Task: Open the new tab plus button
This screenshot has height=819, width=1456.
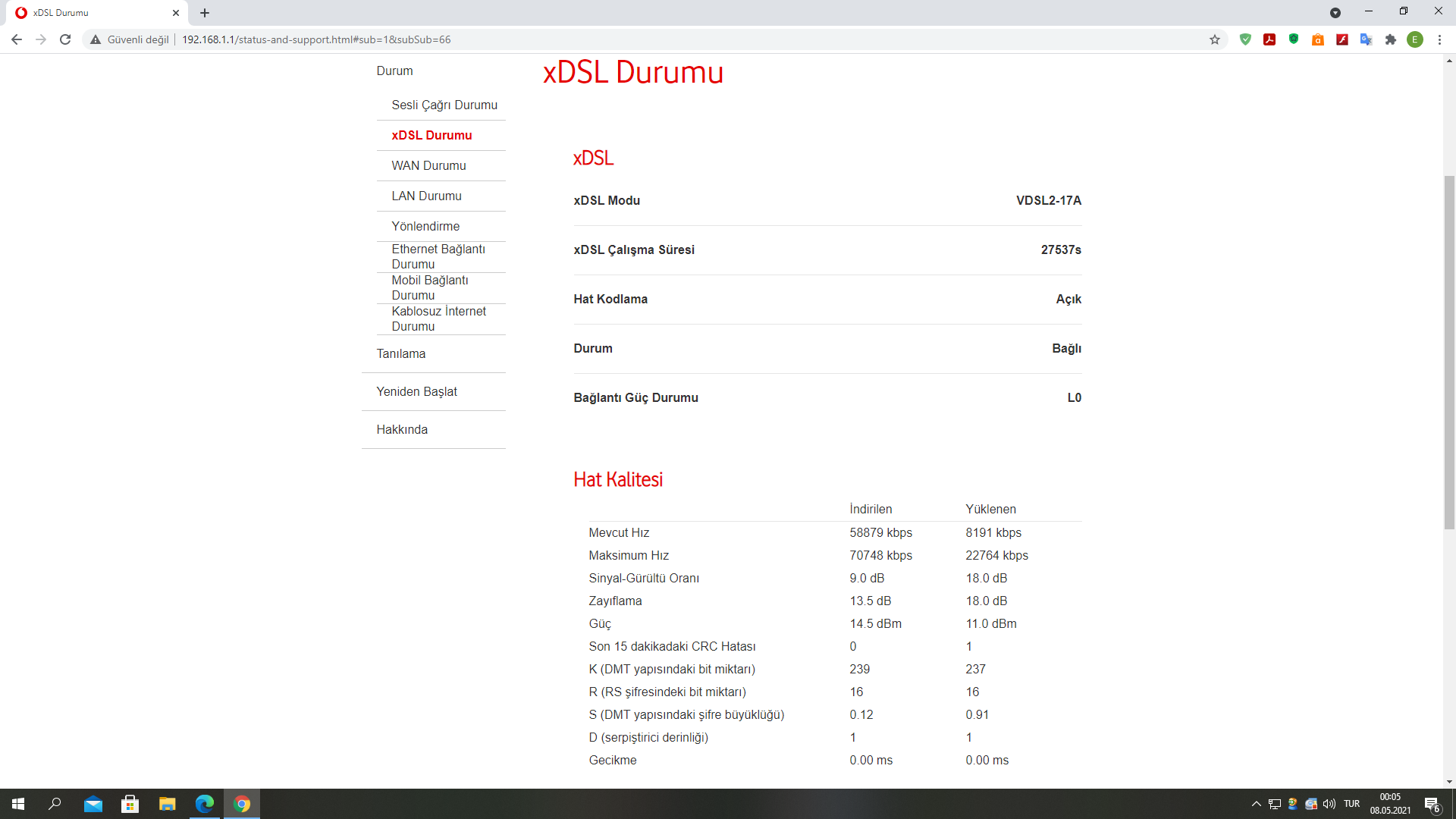Action: click(x=205, y=13)
